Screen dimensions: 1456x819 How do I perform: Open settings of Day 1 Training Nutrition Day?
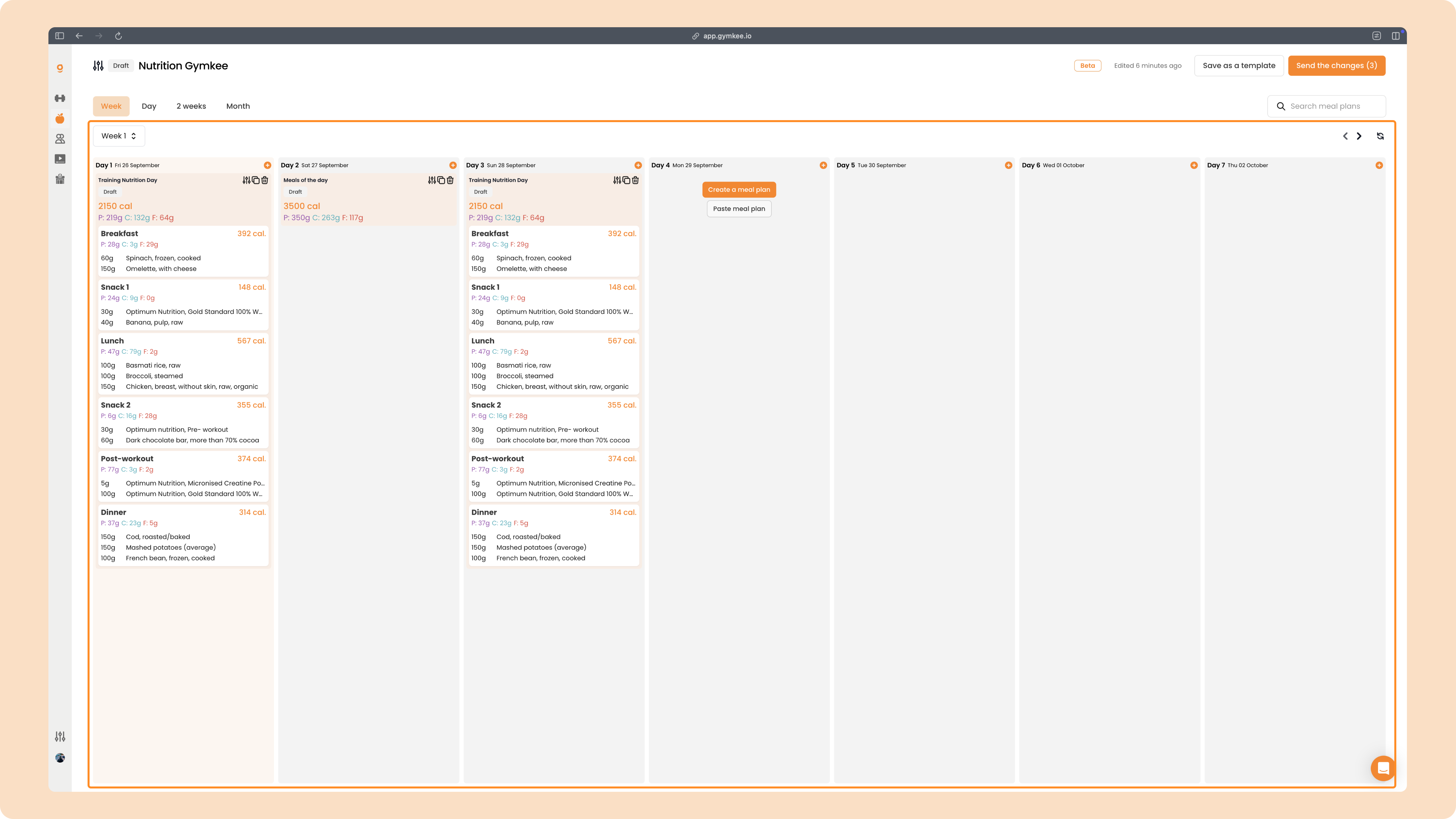click(246, 180)
